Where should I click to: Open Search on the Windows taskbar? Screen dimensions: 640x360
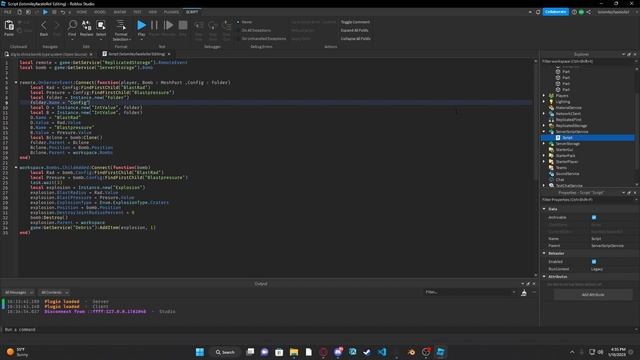[x=225, y=352]
